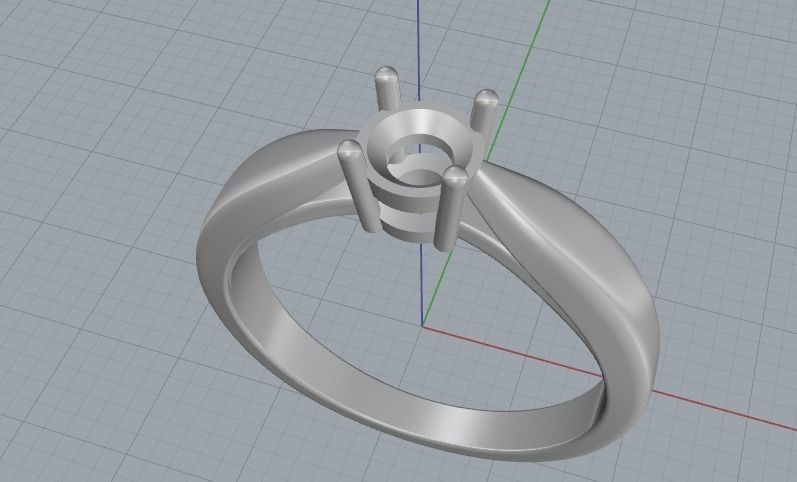This screenshot has width=797, height=482.
Task: Select the left prong above the band shoulder
Action: (359, 186)
